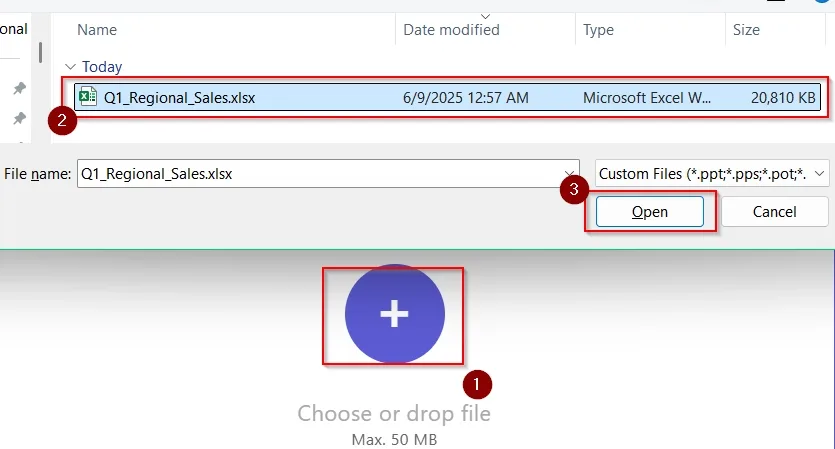Open the Custom Files type filter dropdown

coord(711,174)
